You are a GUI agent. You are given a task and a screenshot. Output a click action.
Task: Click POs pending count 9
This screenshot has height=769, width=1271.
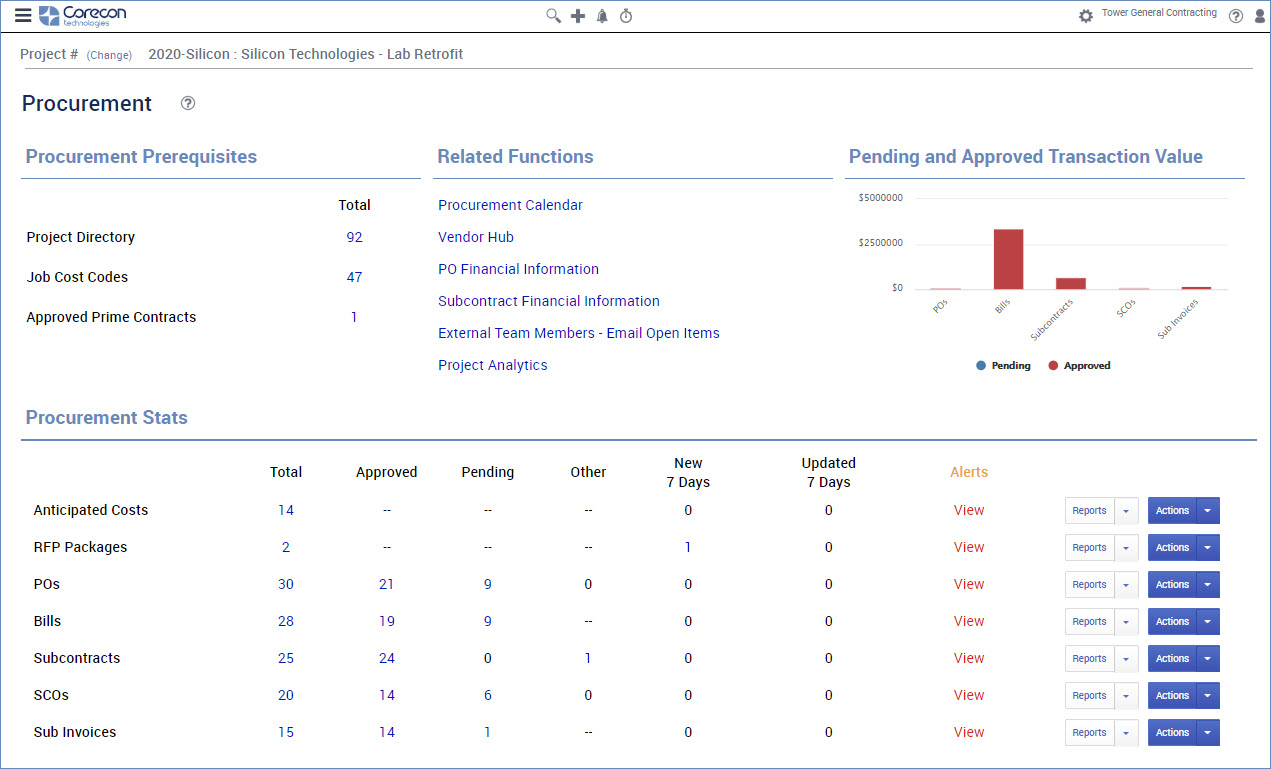point(488,584)
